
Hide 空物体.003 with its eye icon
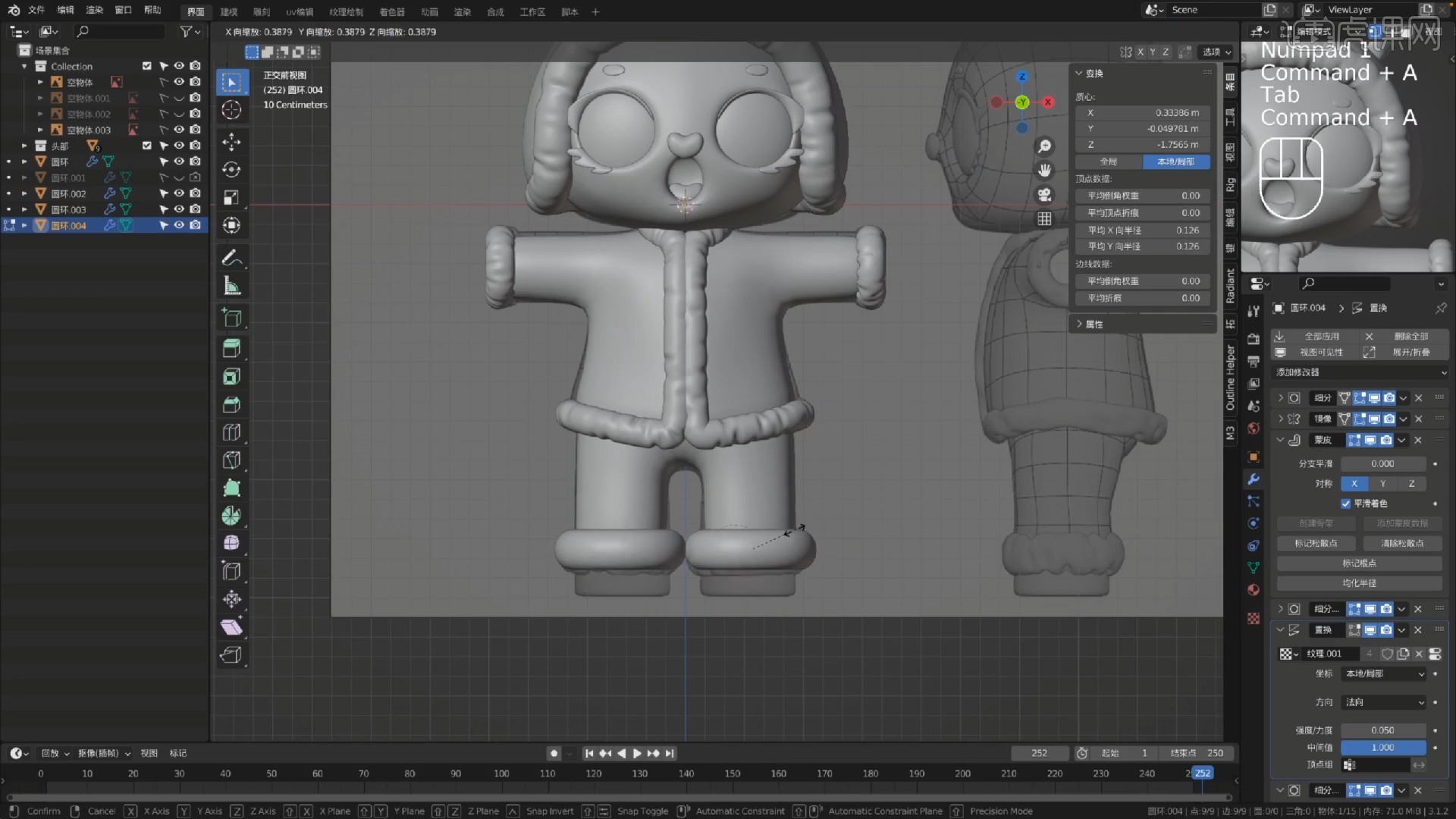(x=179, y=130)
